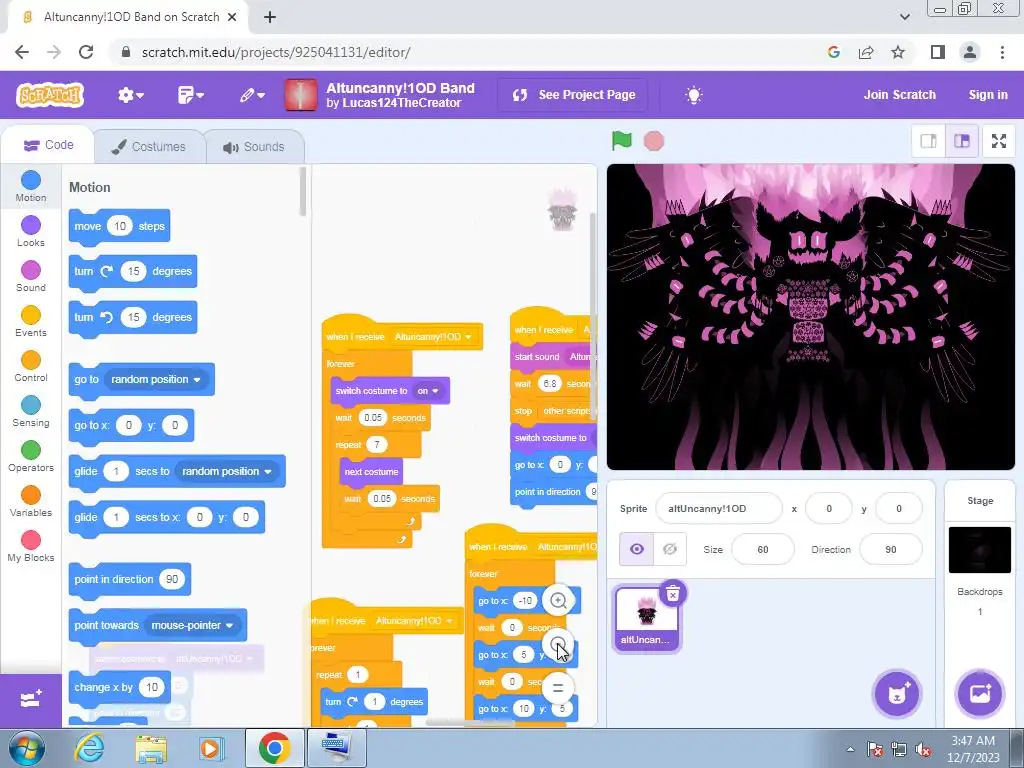Delete the altUncanny sprite via trash icon
Screen dimensions: 1024x768
[673, 593]
